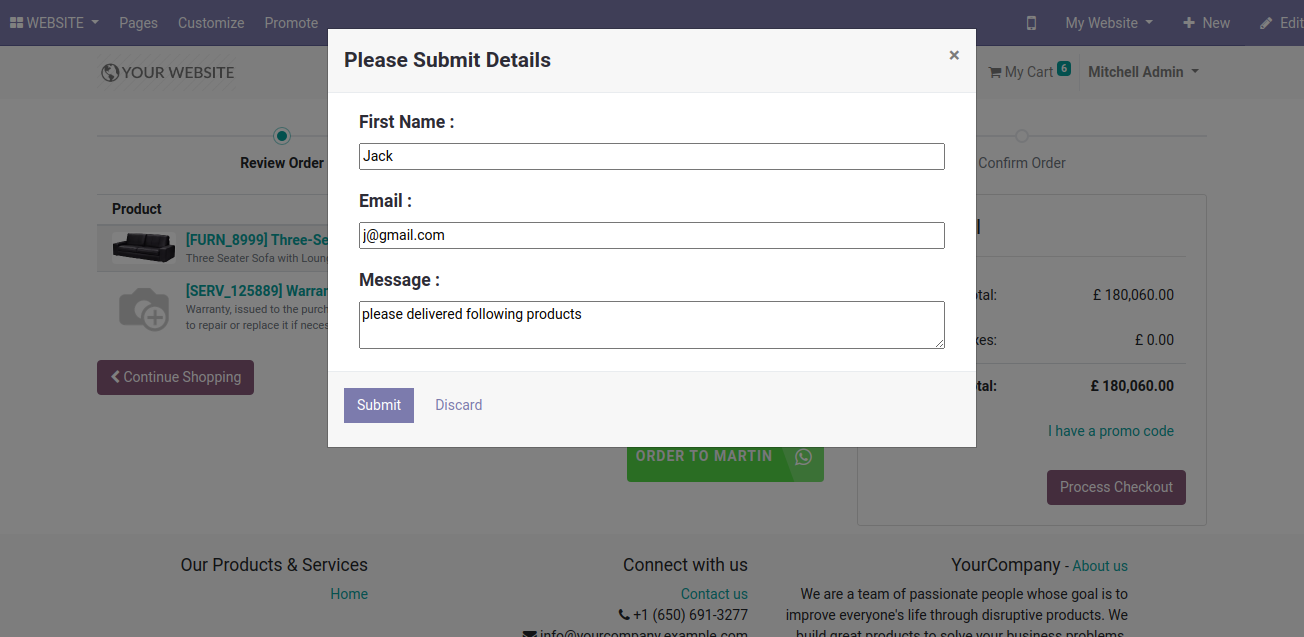The image size is (1304, 637).
Task: Focus the First Name input field
Action: [652, 156]
